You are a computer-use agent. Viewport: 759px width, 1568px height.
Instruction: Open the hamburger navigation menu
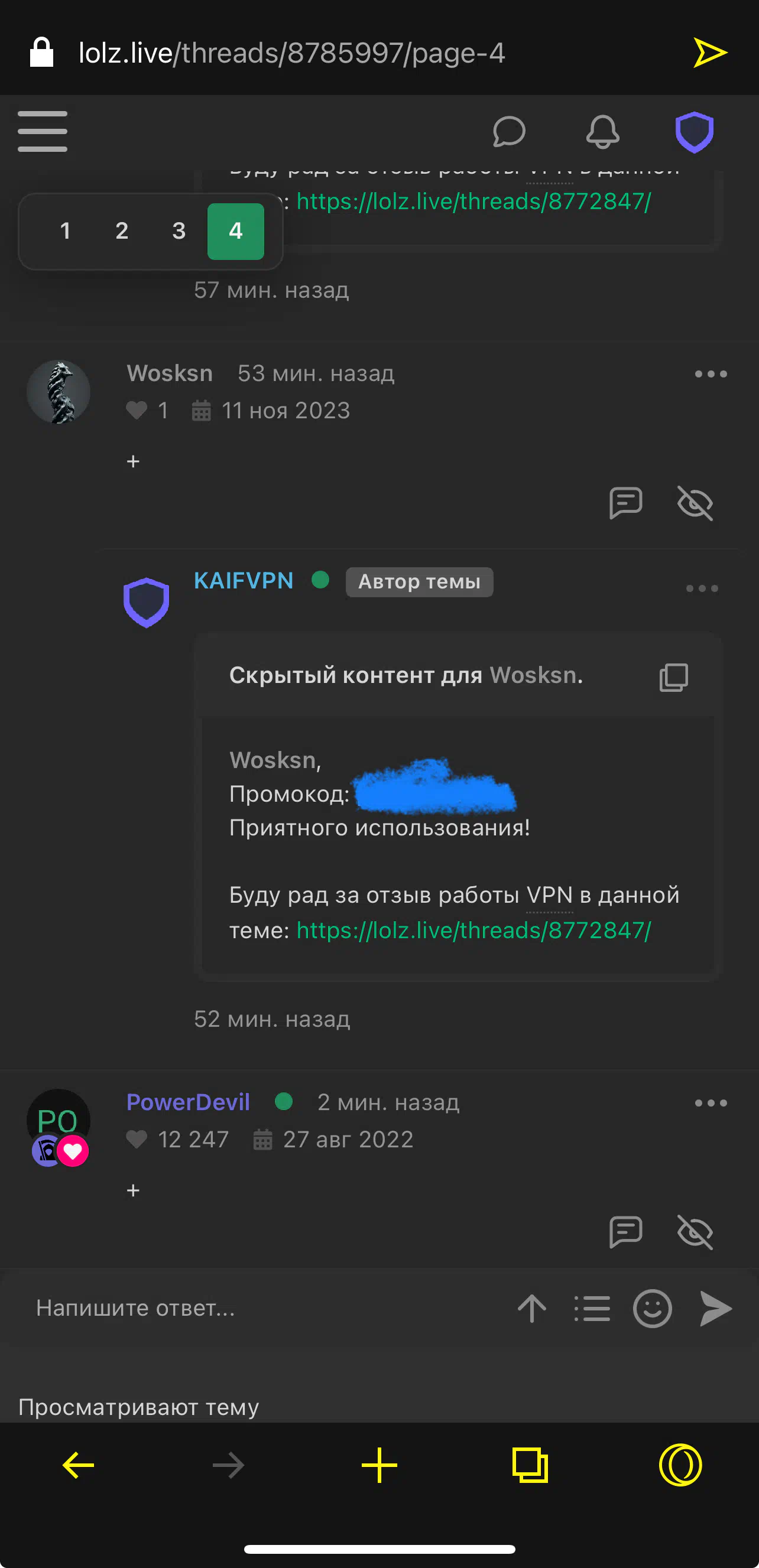42,131
